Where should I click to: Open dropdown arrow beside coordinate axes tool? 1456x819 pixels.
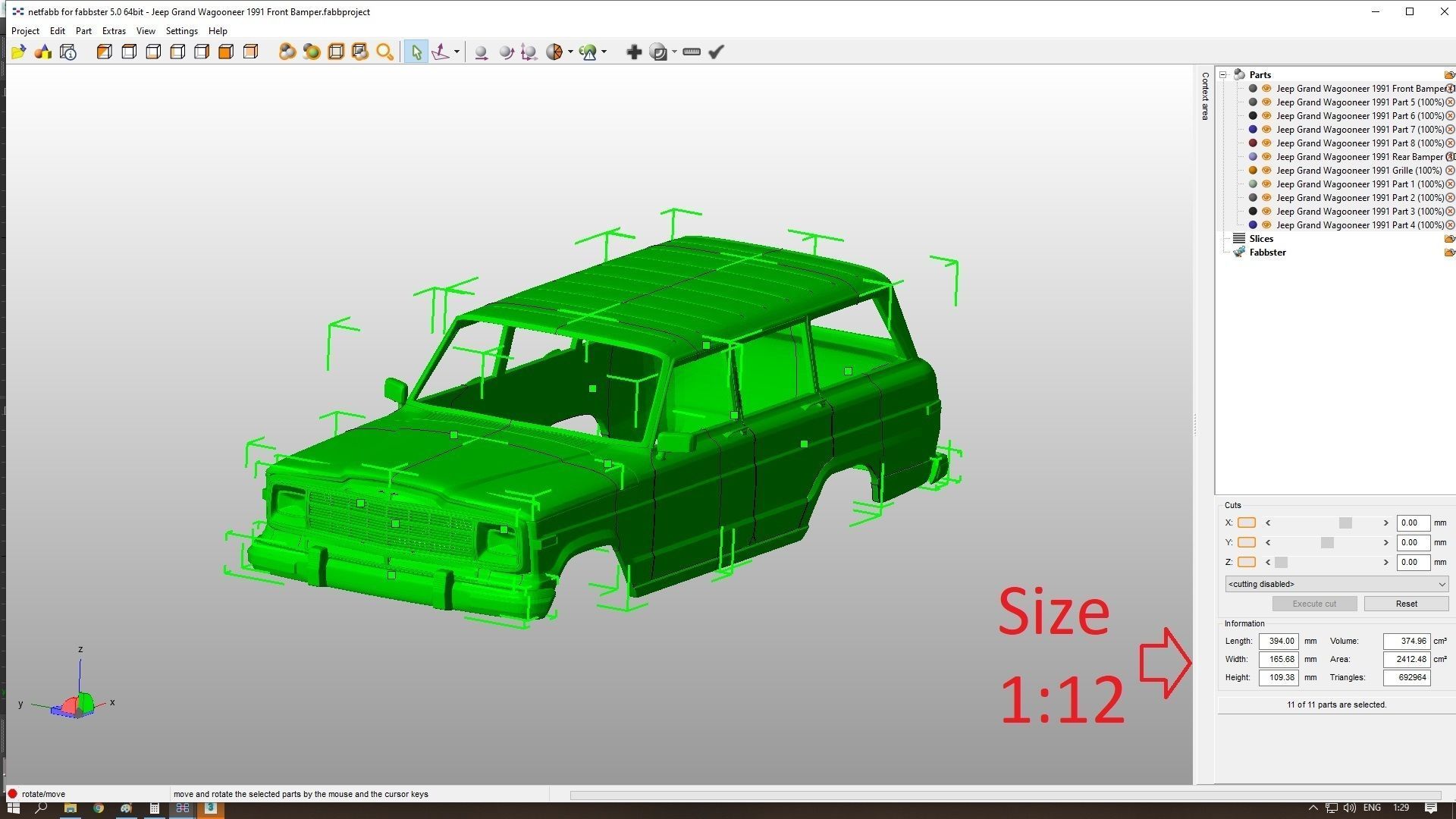point(457,52)
